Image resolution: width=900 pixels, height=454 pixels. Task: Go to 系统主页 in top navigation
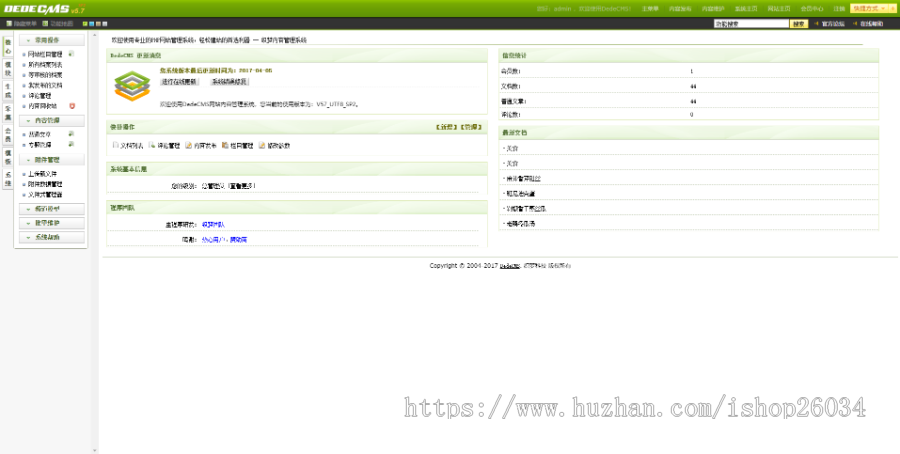click(x=746, y=9)
